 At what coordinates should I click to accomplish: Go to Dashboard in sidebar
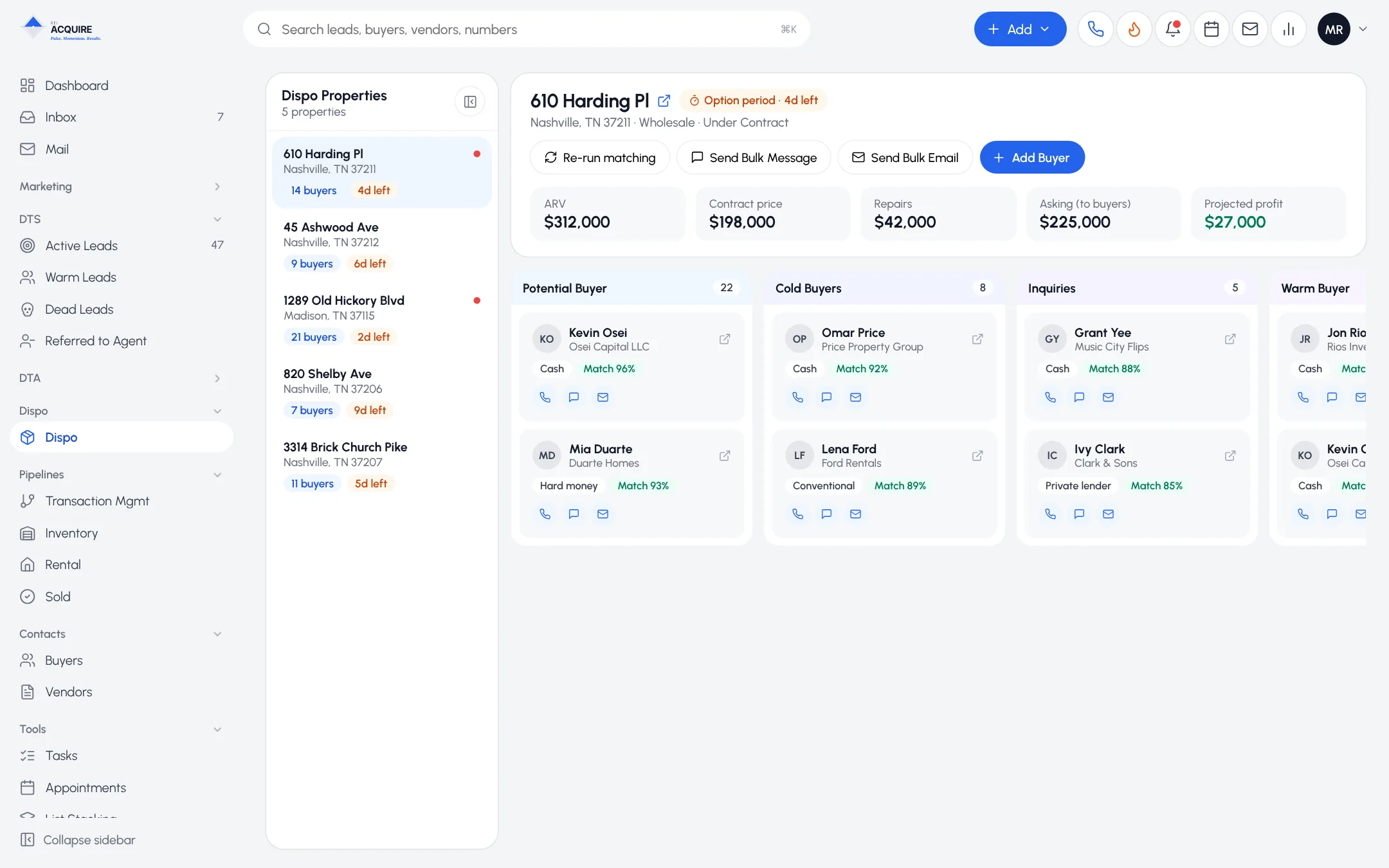120,86
